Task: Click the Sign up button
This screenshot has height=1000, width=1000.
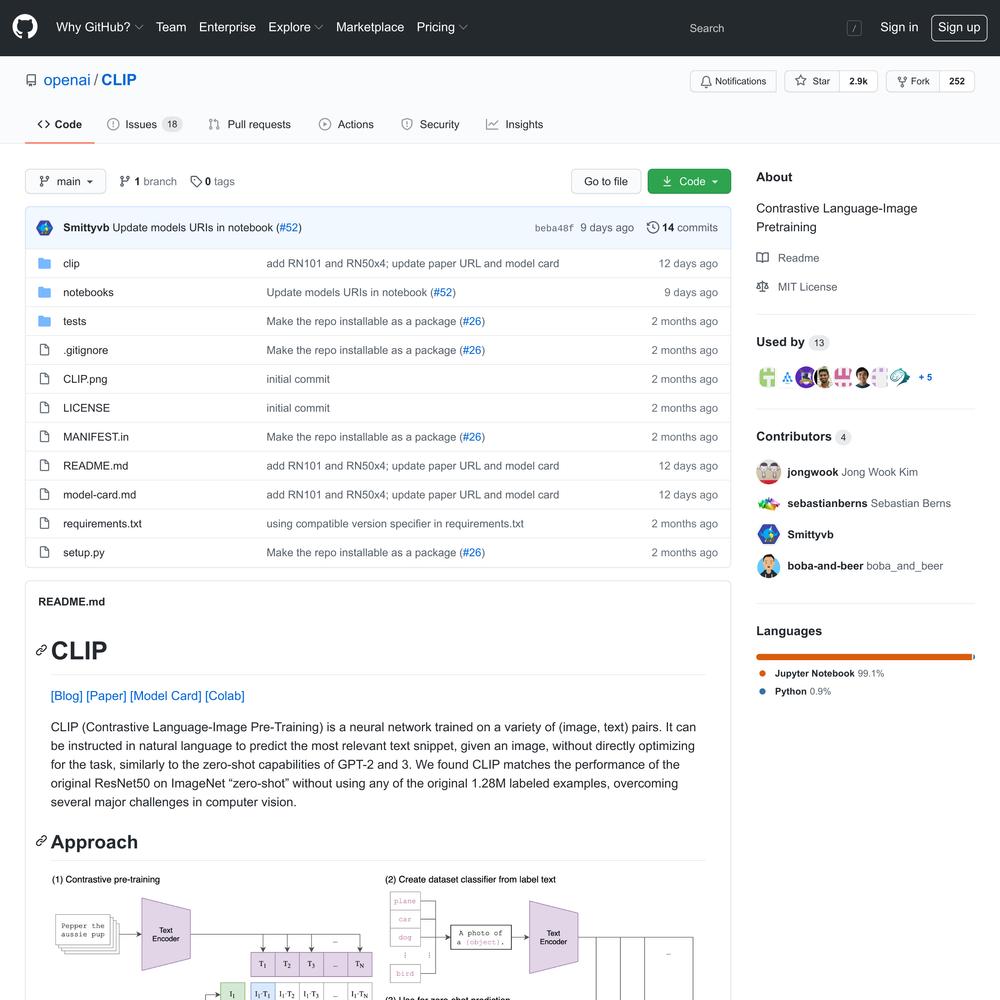Action: coord(959,27)
